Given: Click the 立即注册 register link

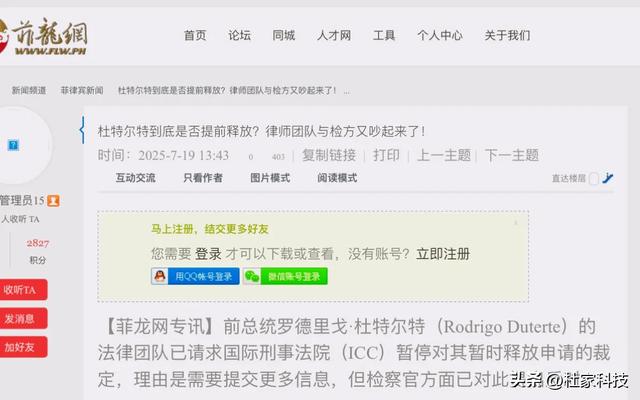Looking at the screenshot, I should pyautogui.click(x=443, y=254).
